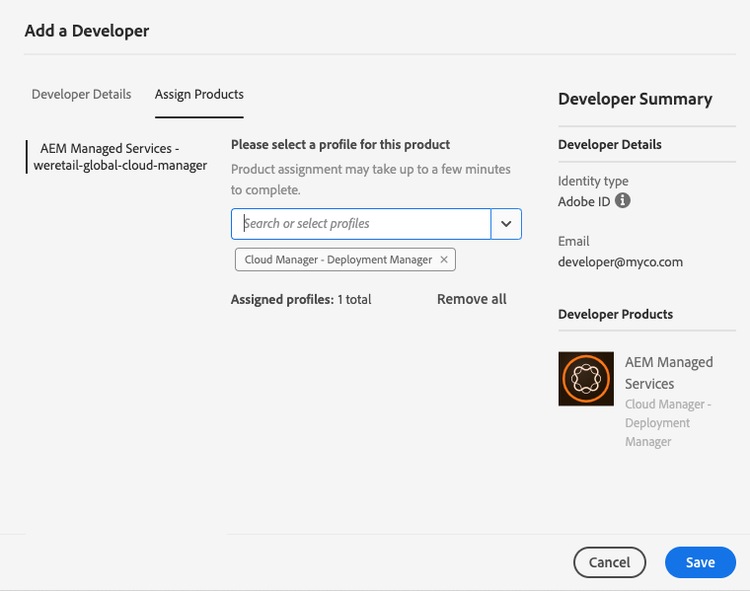The width and height of the screenshot is (750, 591).
Task: Click Assigned profiles: 1 total text
Action: [x=301, y=300]
